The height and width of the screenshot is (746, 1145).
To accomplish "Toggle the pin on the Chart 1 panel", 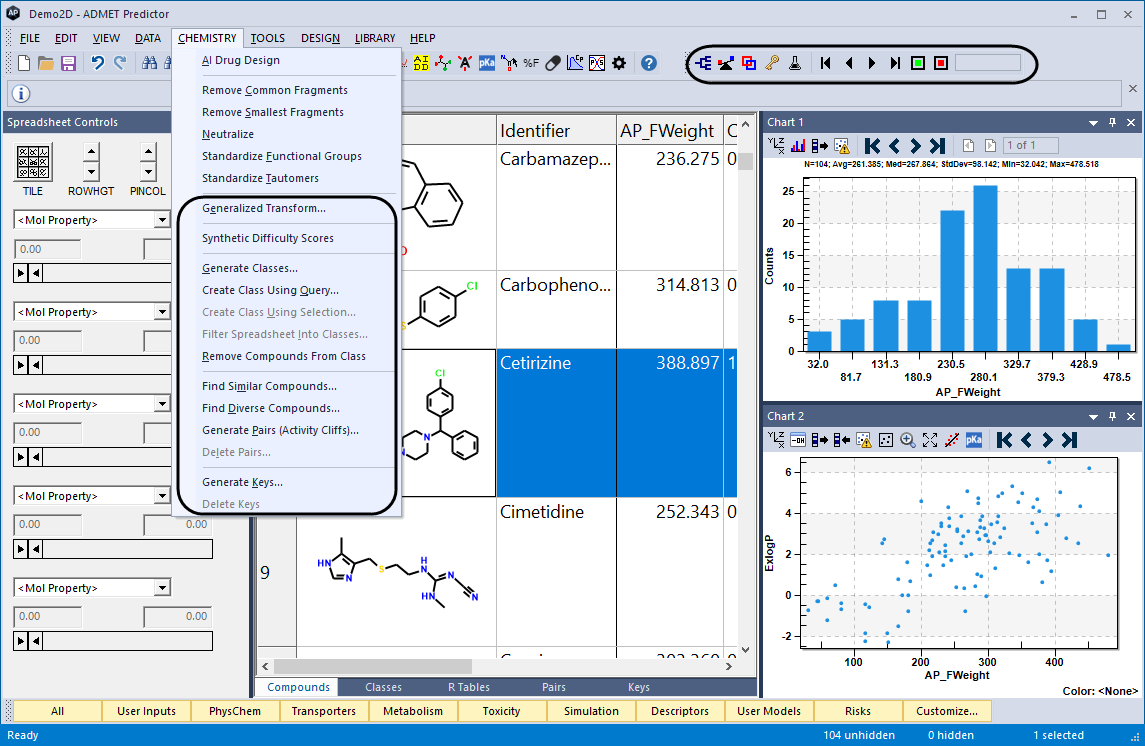I will (1112, 123).
